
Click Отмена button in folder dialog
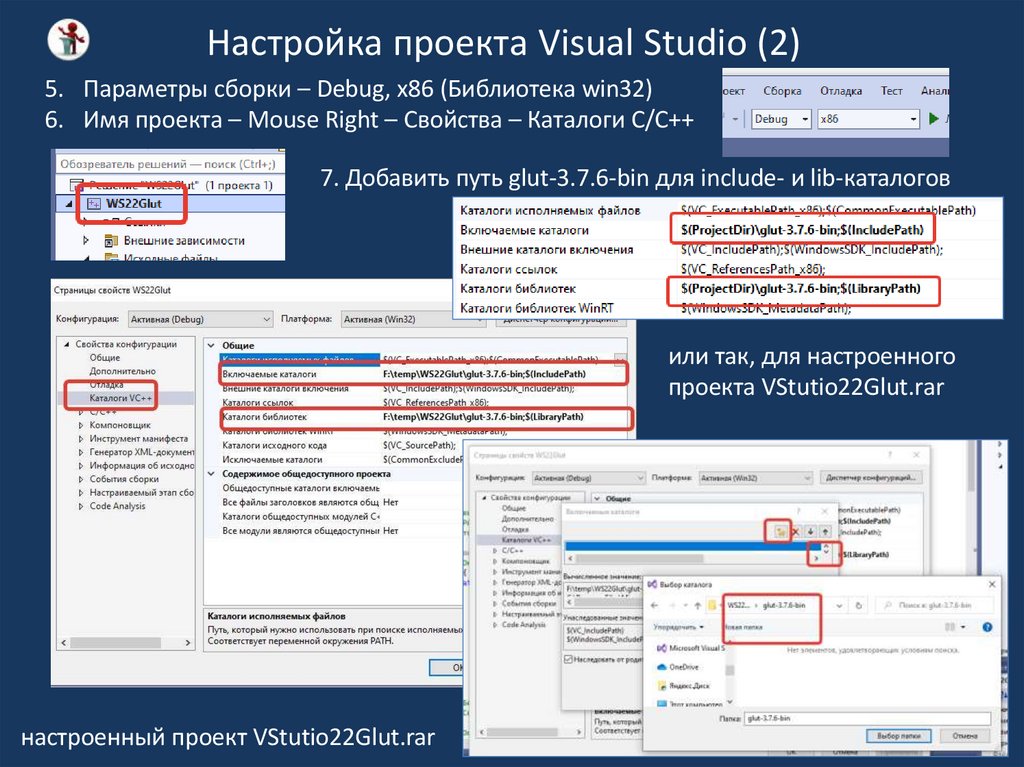(965, 736)
